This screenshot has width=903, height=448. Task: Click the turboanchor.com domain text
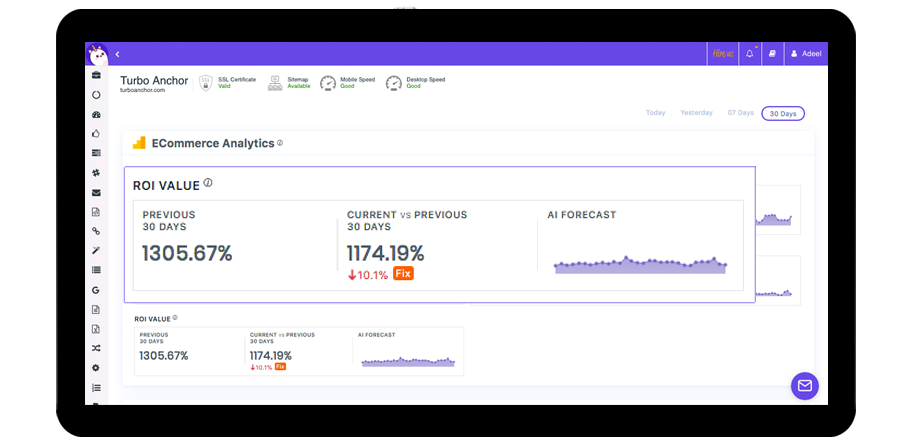point(143,90)
